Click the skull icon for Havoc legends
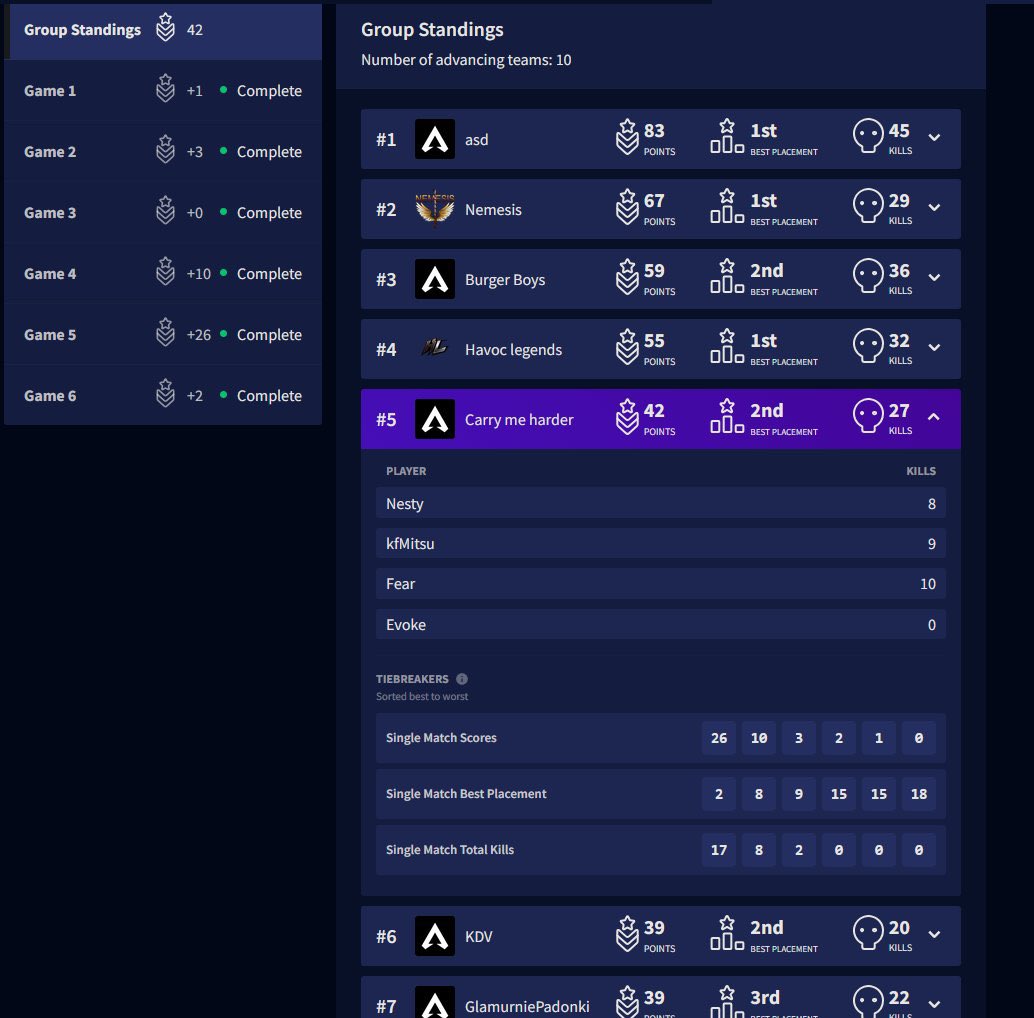The height and width of the screenshot is (1018, 1034). coord(868,346)
